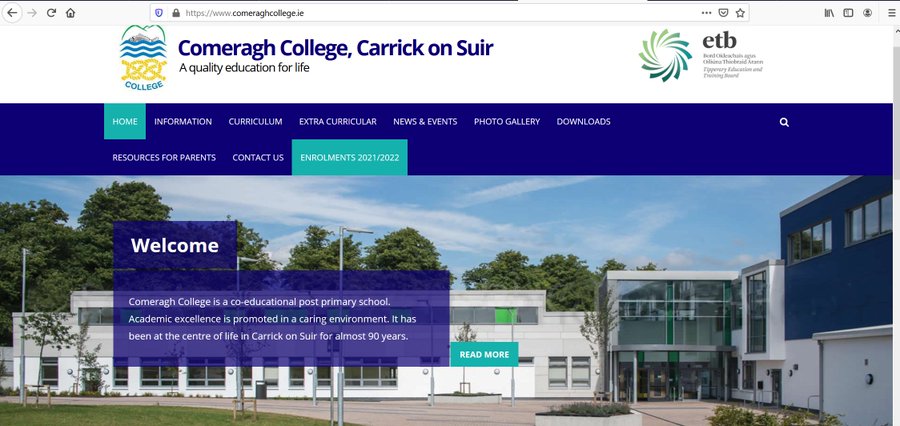Open the Library icon in toolbar
This screenshot has height=426, width=900.
(829, 13)
